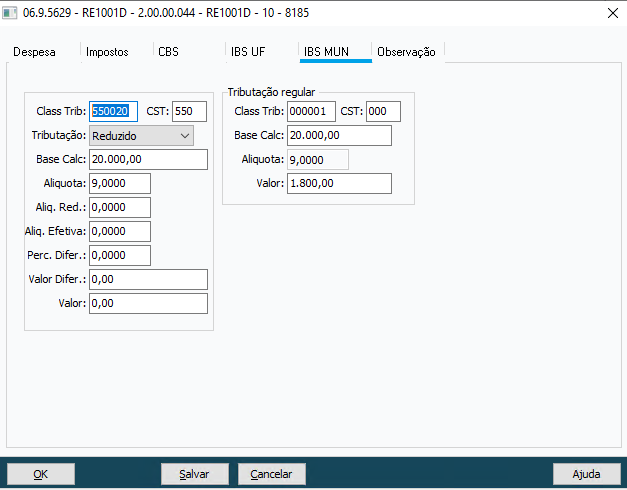Click the Aliq. Efetiva field
The height and width of the screenshot is (490, 627).
[120, 231]
